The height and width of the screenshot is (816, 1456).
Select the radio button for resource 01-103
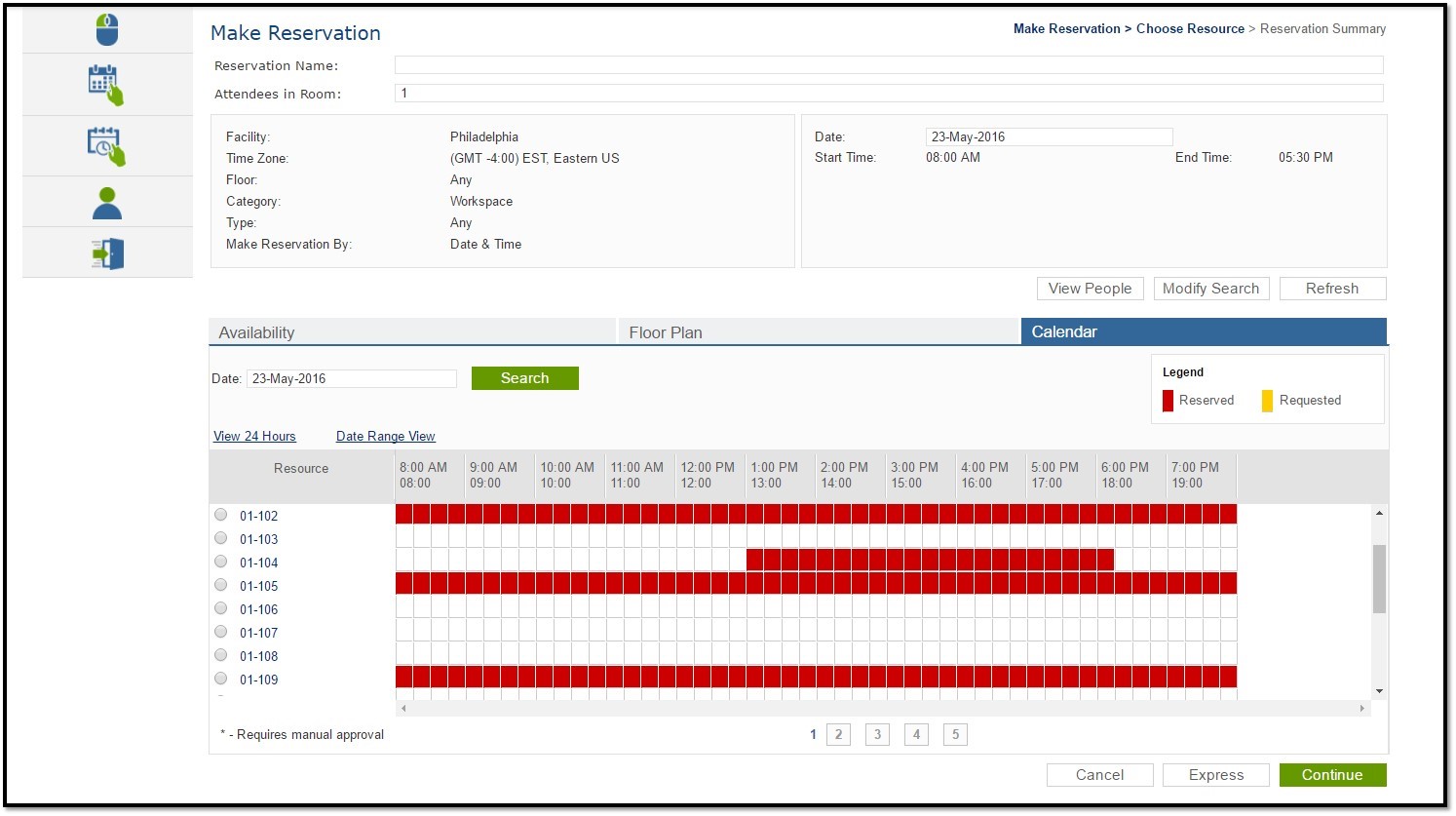(x=221, y=538)
